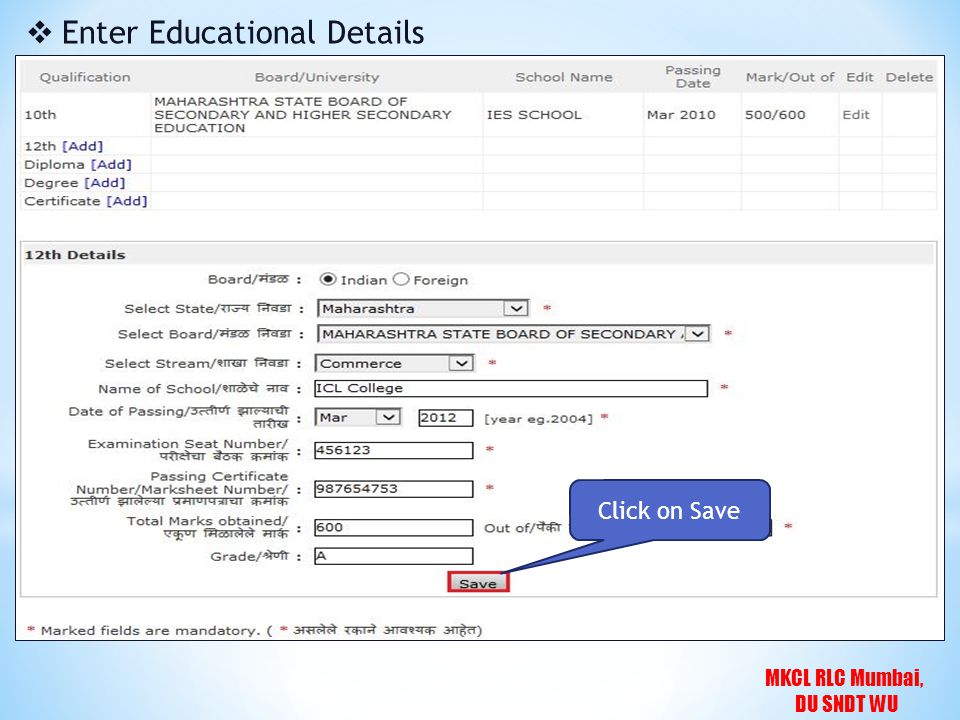The height and width of the screenshot is (720, 960).
Task: Click the School Name column header
Action: 564,77
